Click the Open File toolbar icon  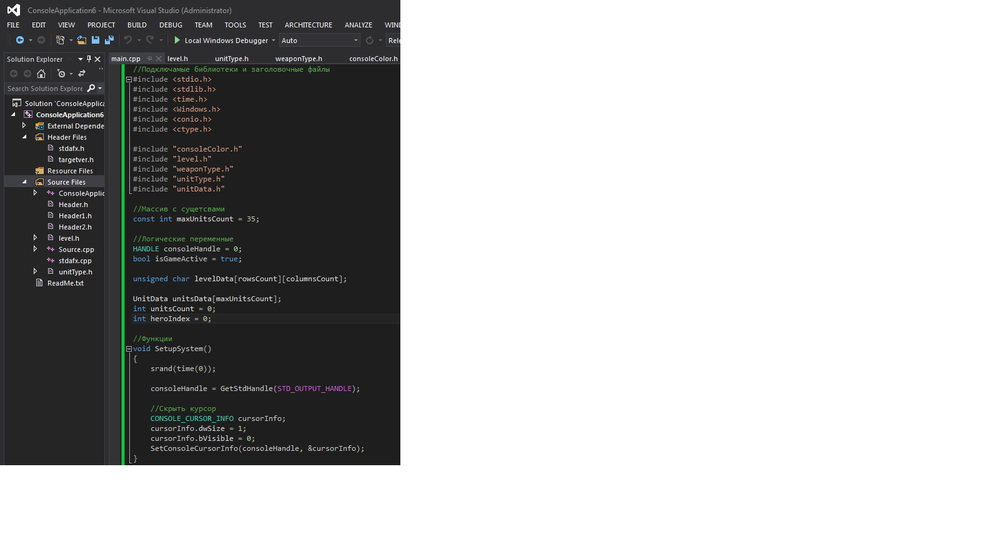pos(82,40)
